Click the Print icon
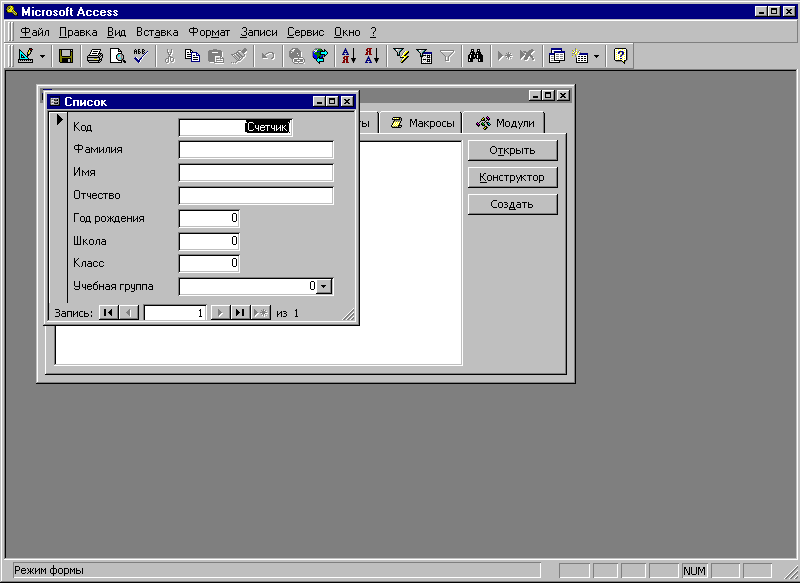 (x=94, y=56)
